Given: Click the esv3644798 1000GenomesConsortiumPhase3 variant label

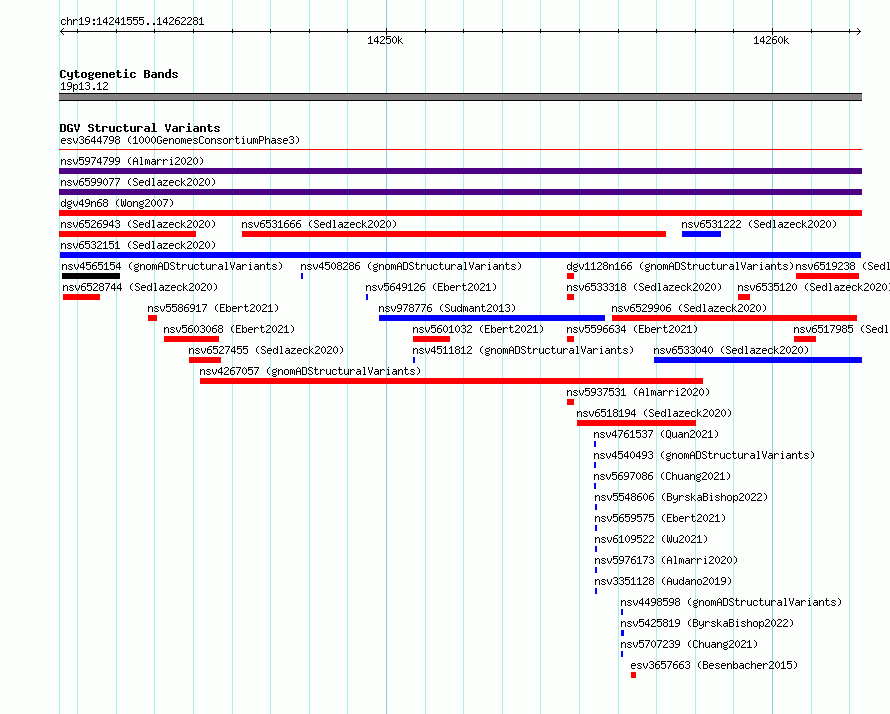Looking at the screenshot, I should [x=180, y=140].
